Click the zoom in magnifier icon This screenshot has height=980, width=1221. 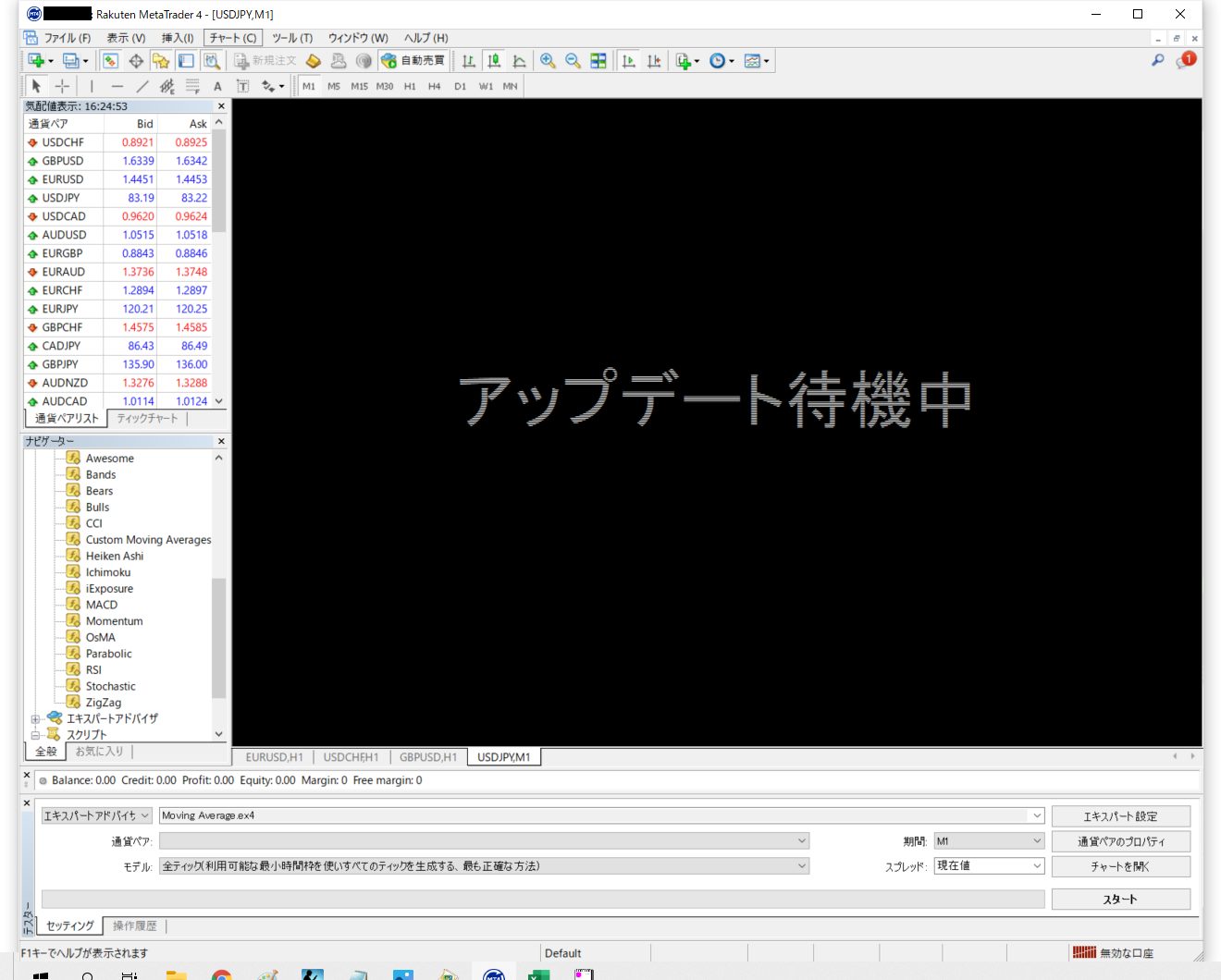(548, 61)
